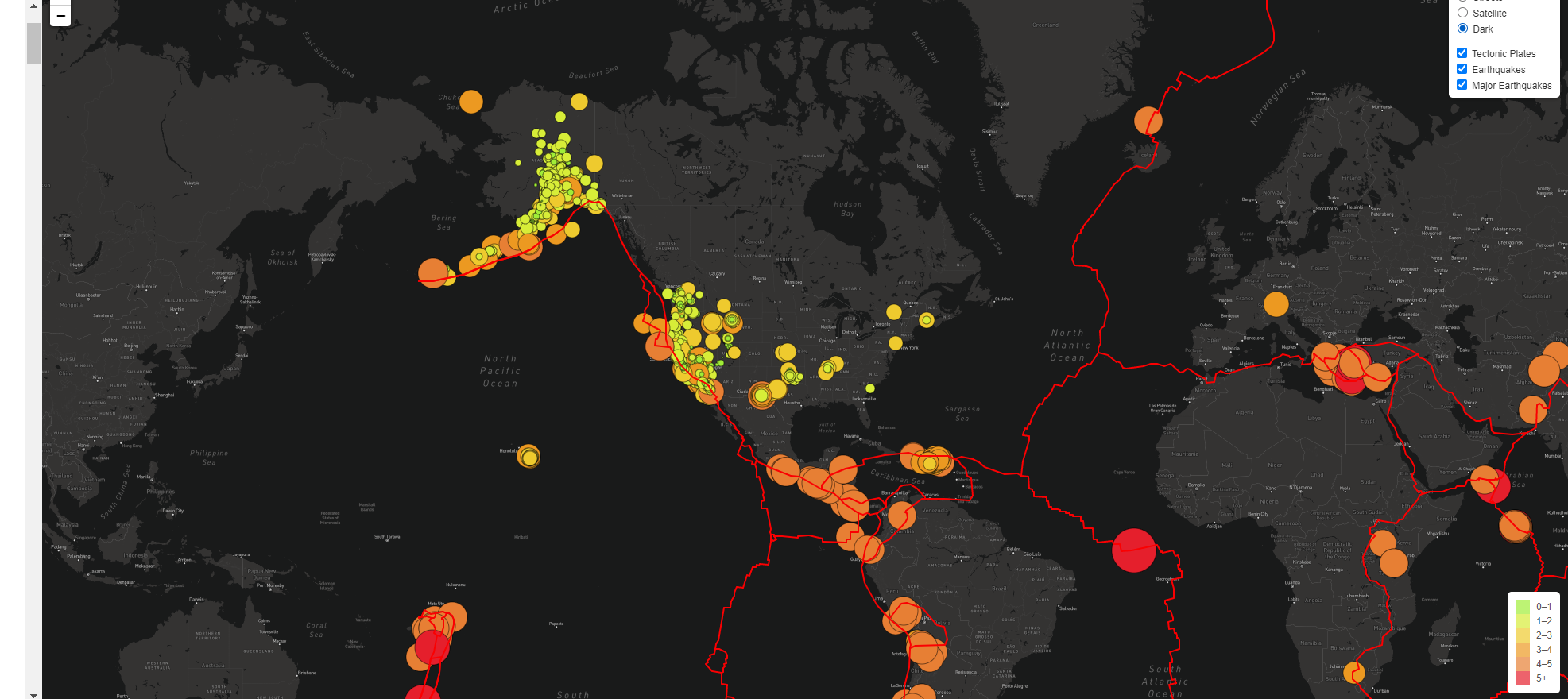Click the 1–2 legend label
The width and height of the screenshot is (1568, 699).
pyautogui.click(x=1543, y=621)
